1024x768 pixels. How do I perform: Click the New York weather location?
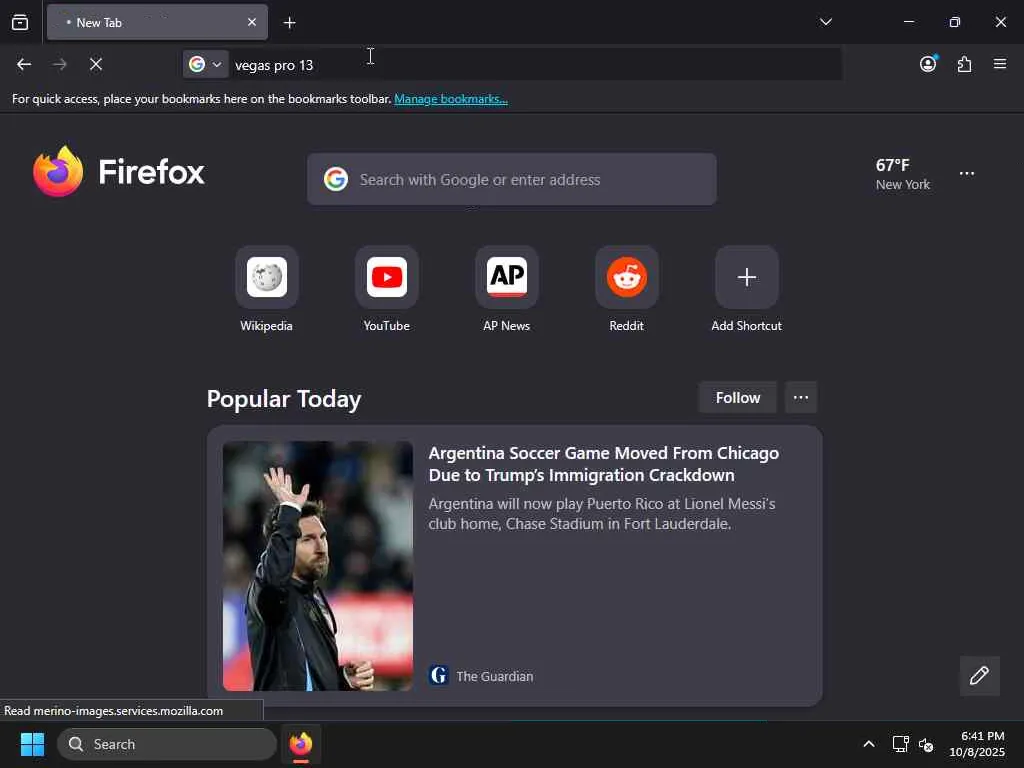[903, 185]
